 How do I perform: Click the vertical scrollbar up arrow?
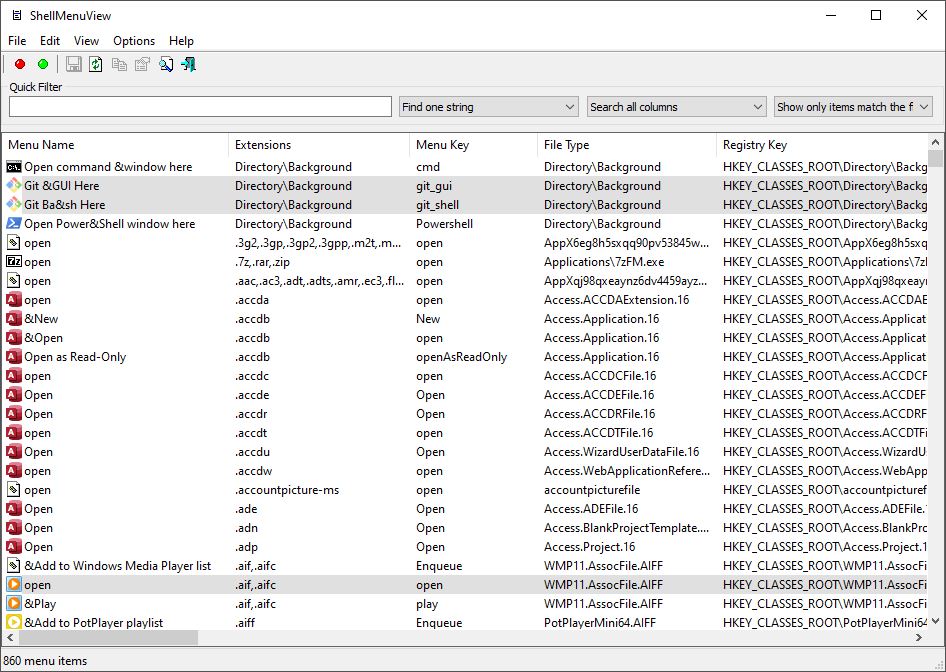pos(935,142)
